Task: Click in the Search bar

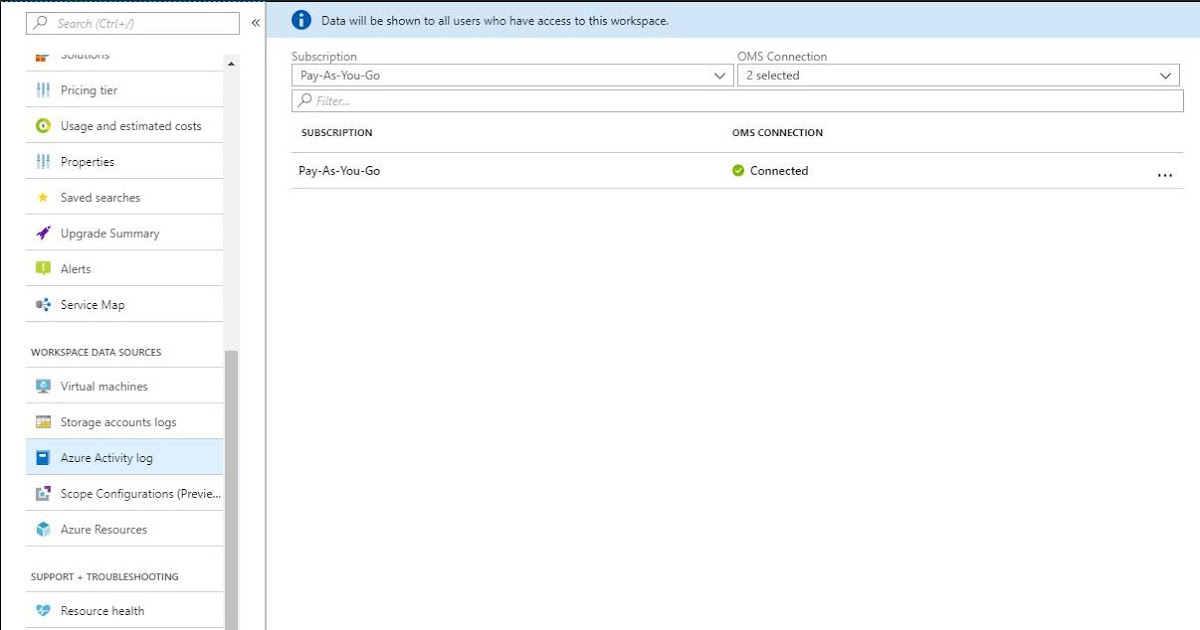Action: pyautogui.click(x=130, y=22)
